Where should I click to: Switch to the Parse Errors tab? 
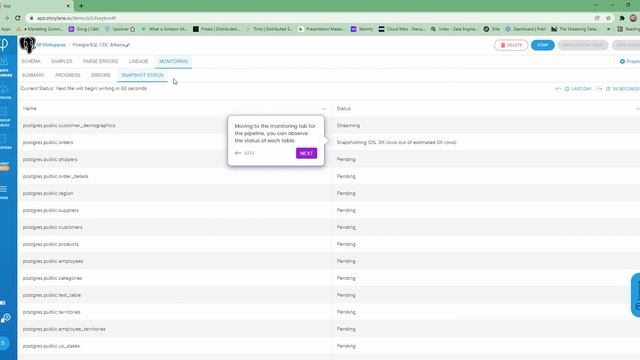click(100, 61)
